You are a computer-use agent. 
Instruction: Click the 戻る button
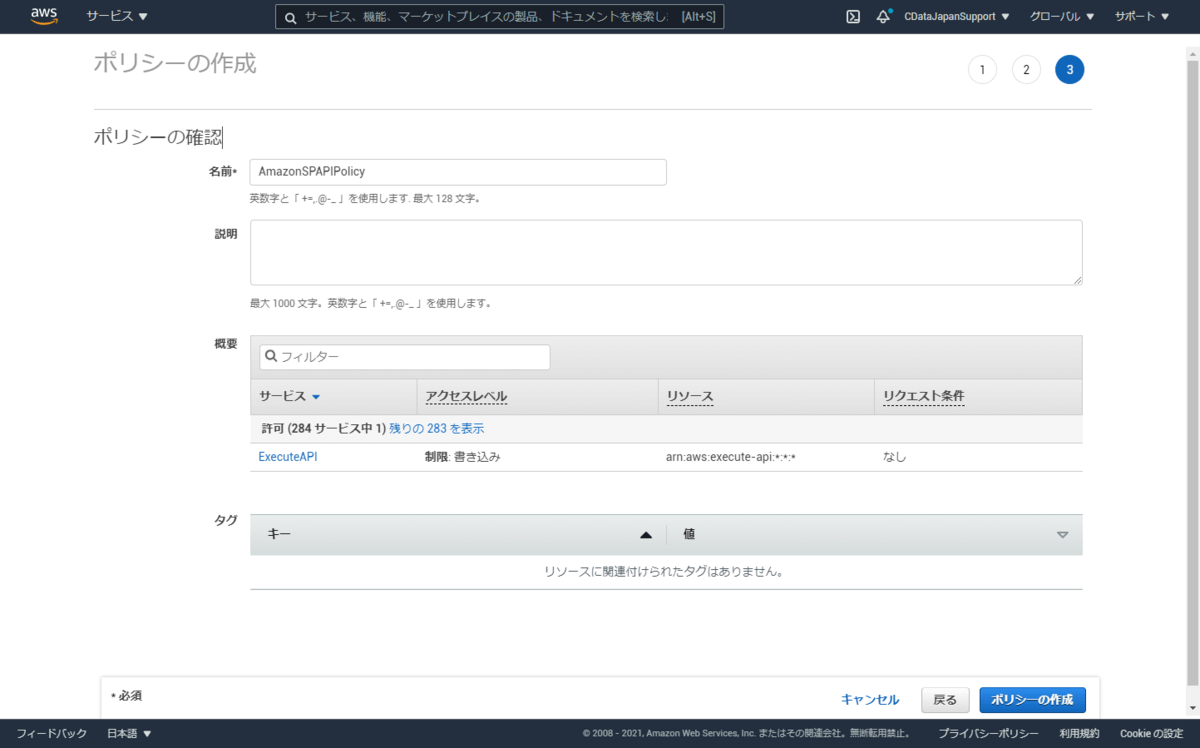945,700
